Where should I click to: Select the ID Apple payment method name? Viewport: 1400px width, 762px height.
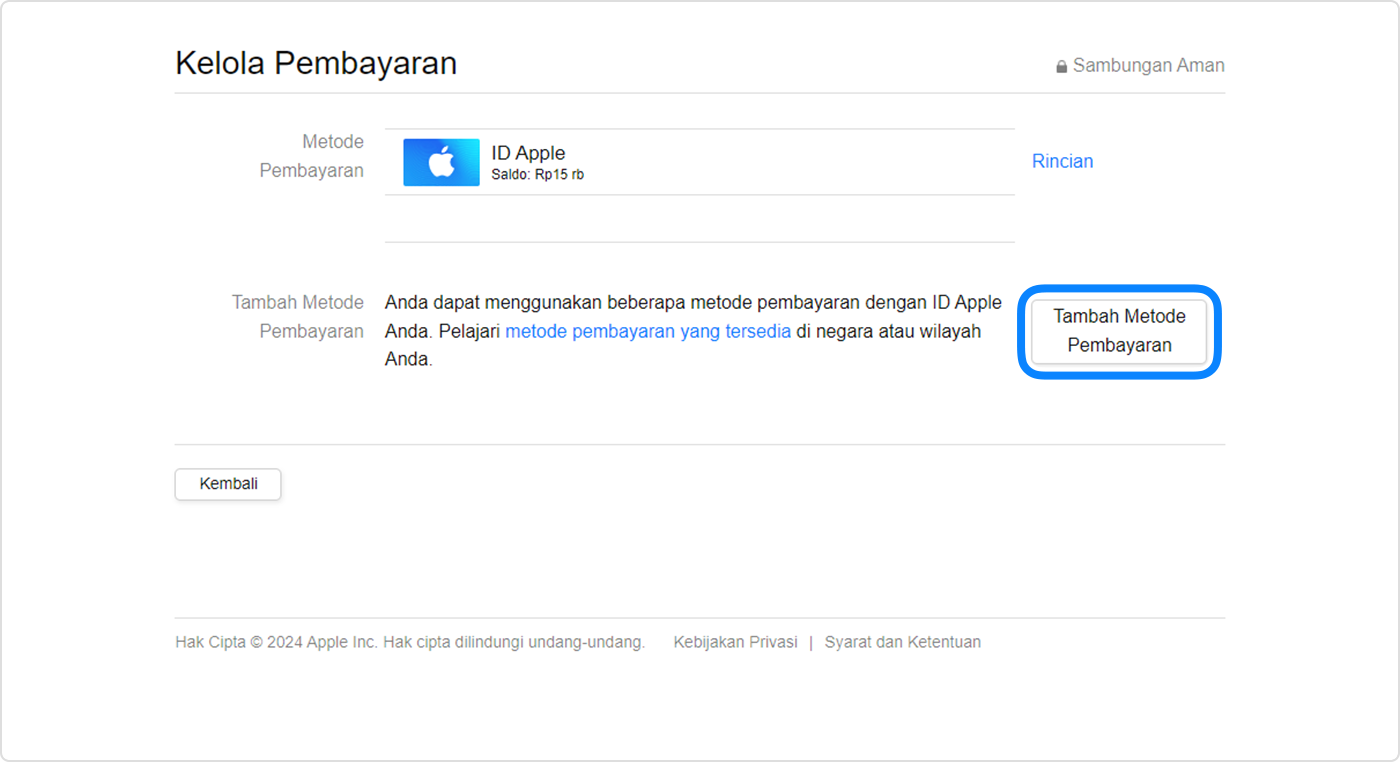point(528,153)
